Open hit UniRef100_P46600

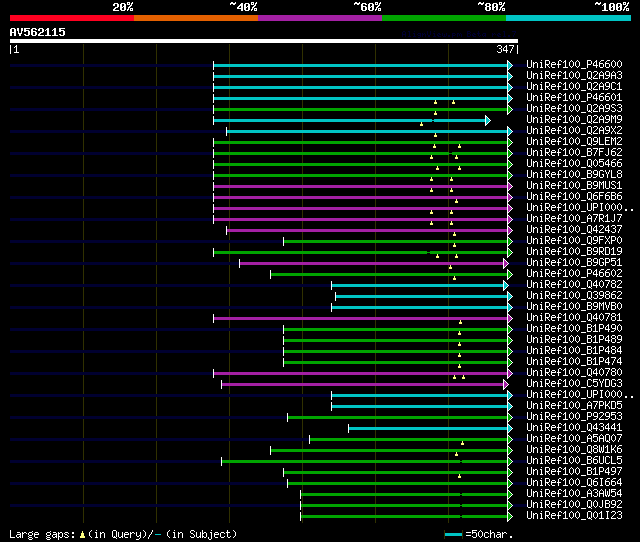tap(574, 64)
